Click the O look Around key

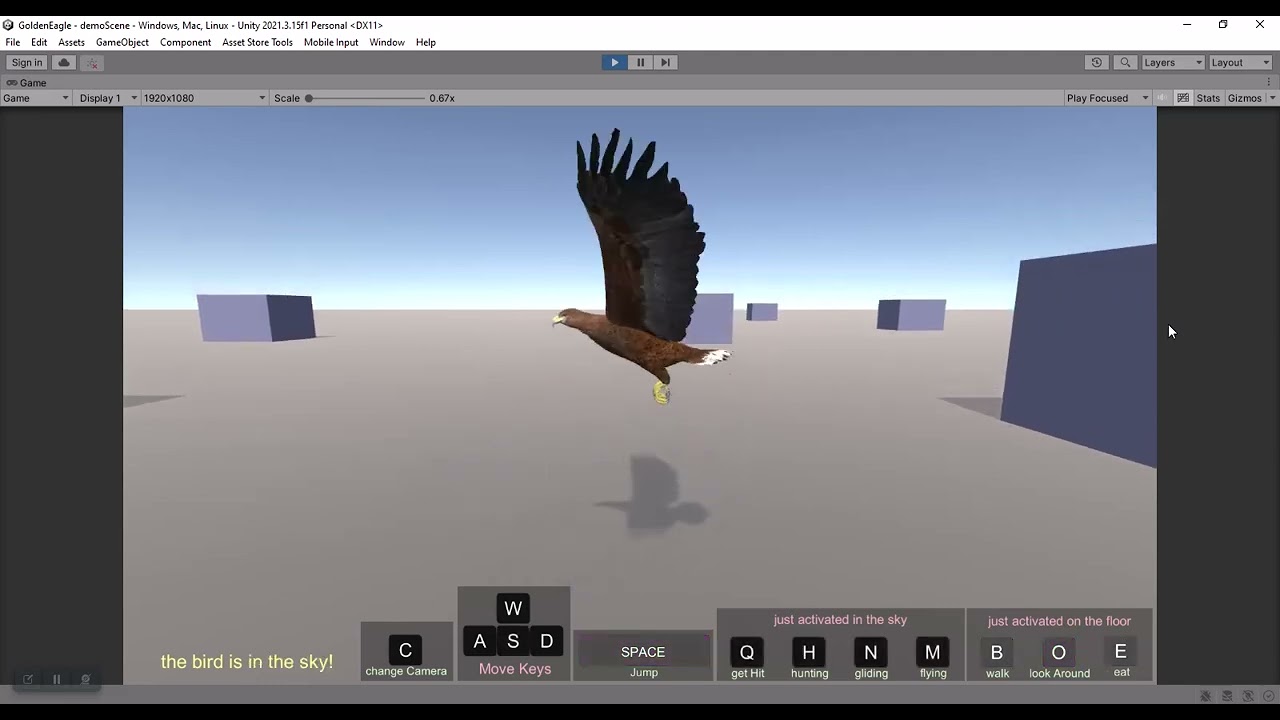tap(1059, 652)
